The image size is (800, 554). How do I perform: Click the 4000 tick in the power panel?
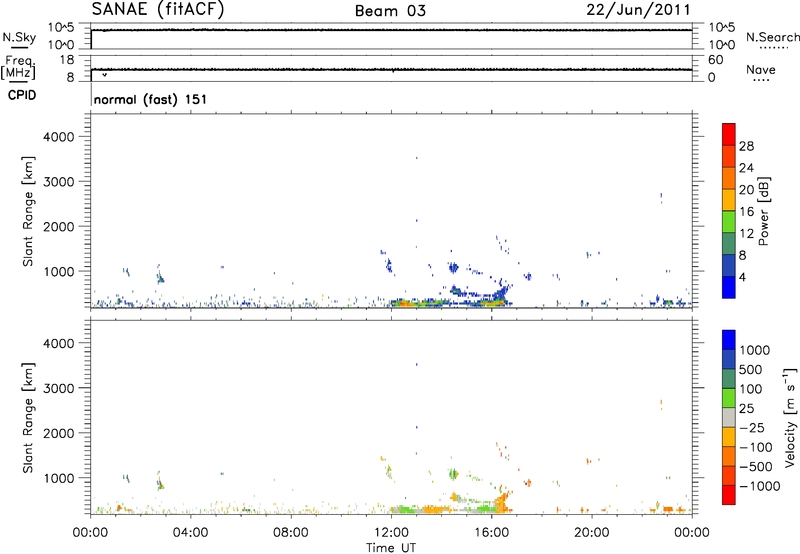pyautogui.click(x=59, y=137)
